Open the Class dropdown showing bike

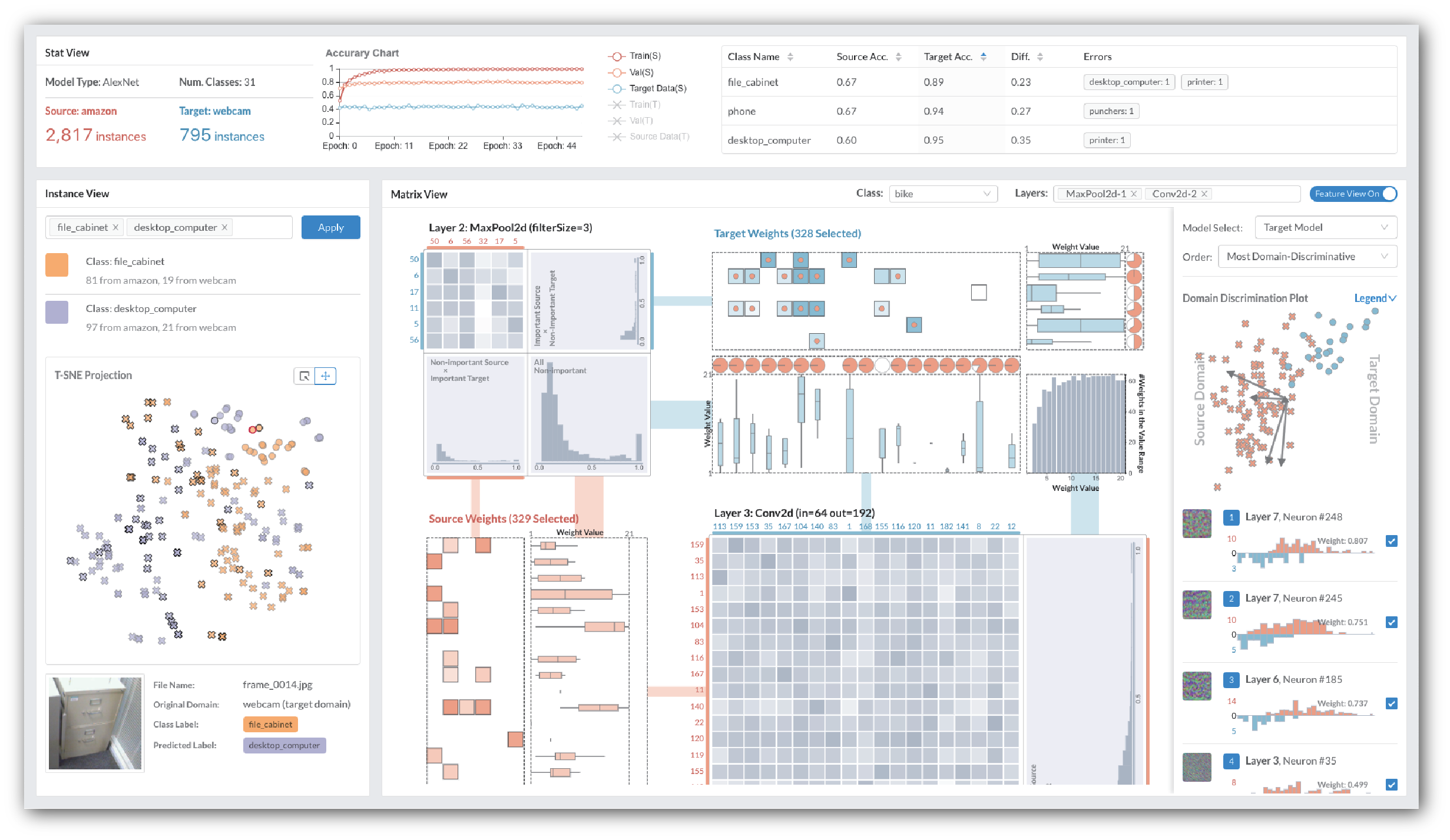(942, 194)
